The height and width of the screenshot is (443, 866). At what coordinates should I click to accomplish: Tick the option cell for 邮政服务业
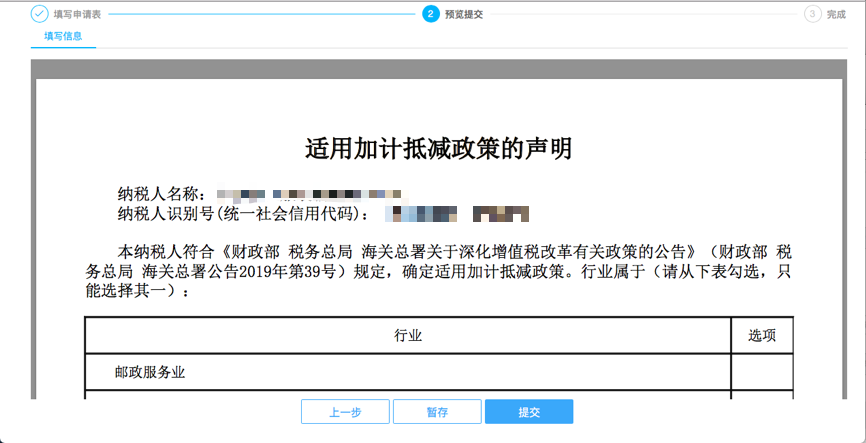point(762,372)
